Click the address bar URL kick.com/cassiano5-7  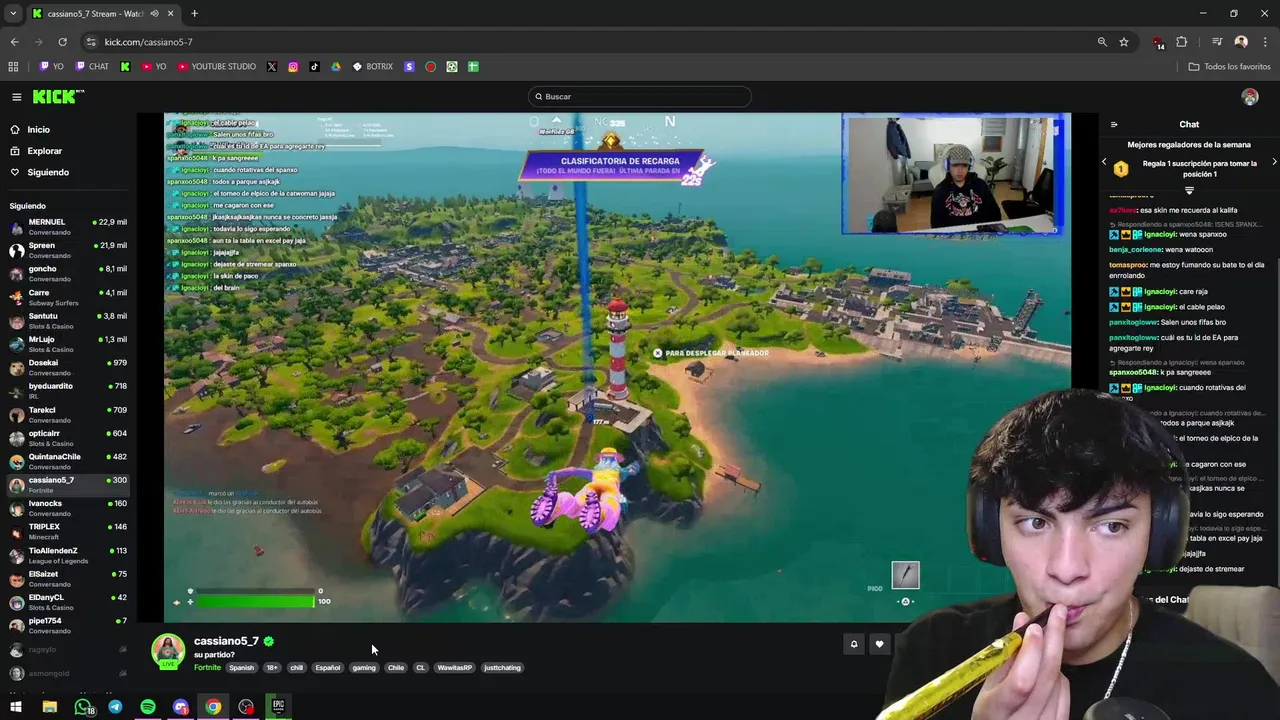148,42
